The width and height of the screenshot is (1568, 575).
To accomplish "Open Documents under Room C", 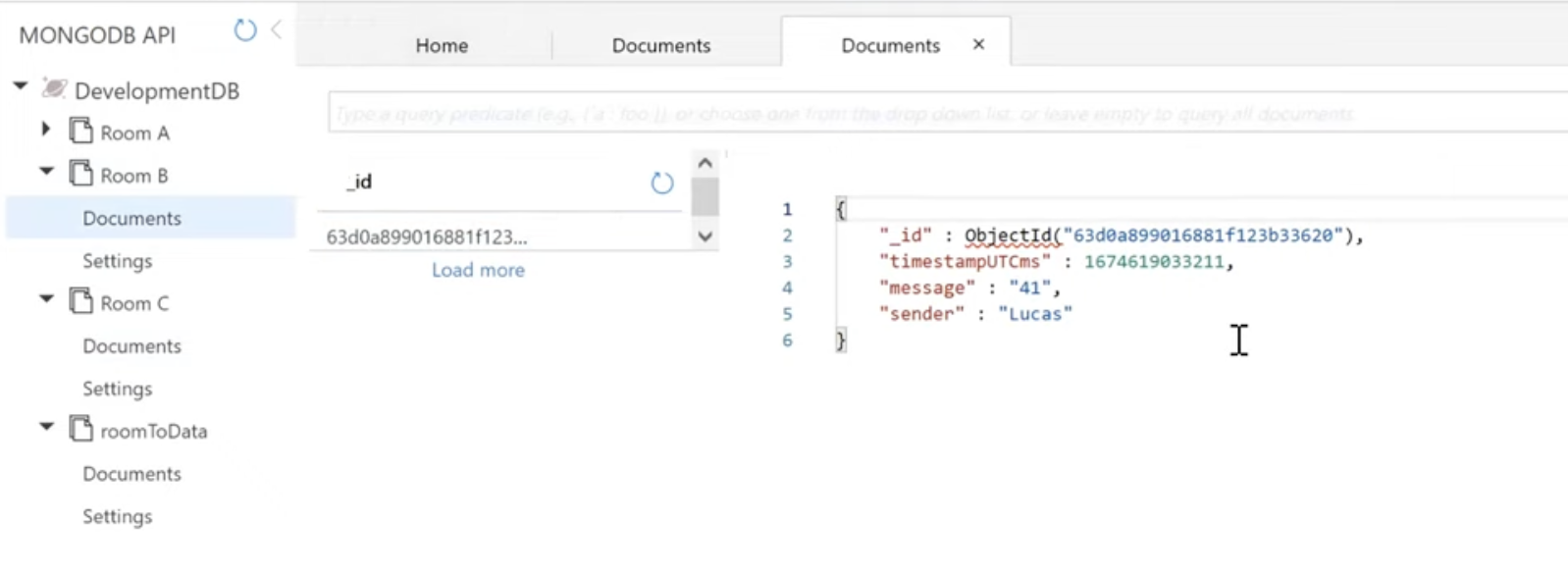I will coord(131,345).
